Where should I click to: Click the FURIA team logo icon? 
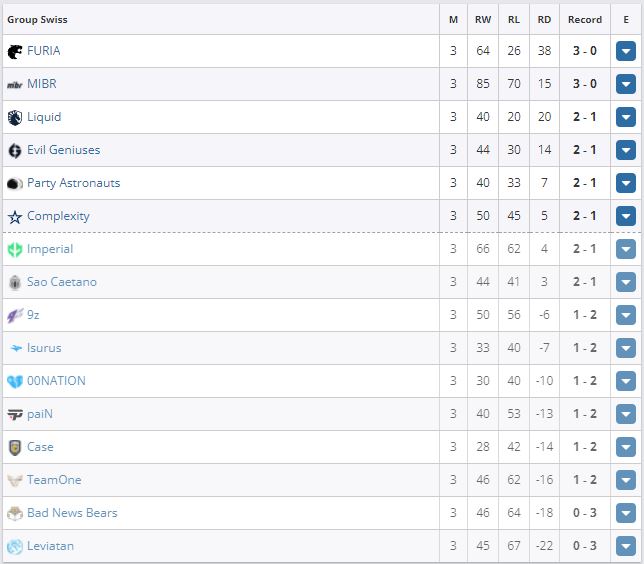tap(15, 51)
